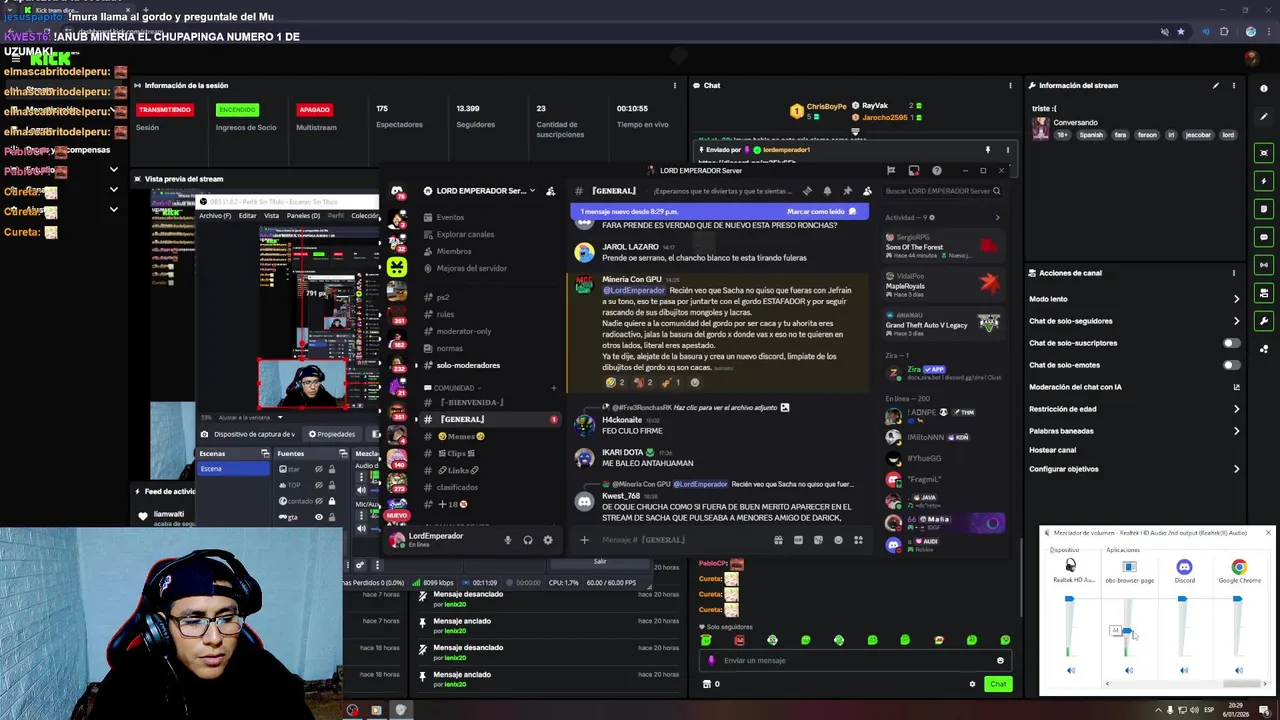Toggle lock on OBS source star
This screenshot has height=720, width=1280.
[332, 469]
